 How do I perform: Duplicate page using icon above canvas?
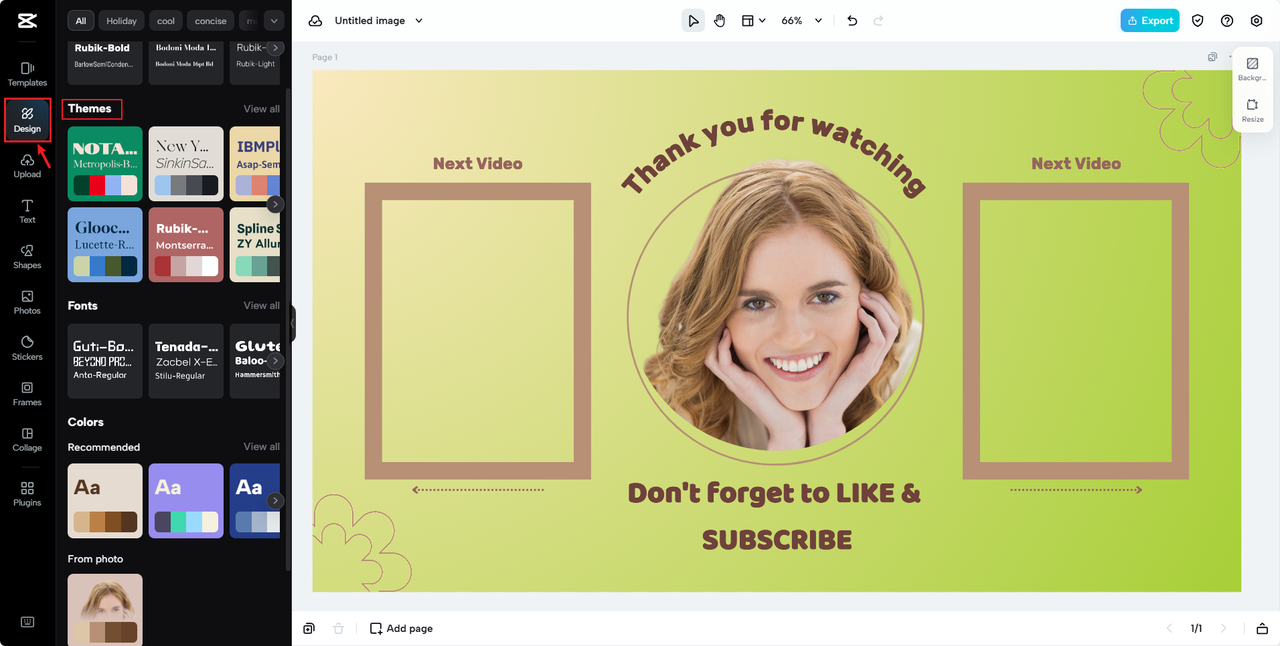point(1212,57)
